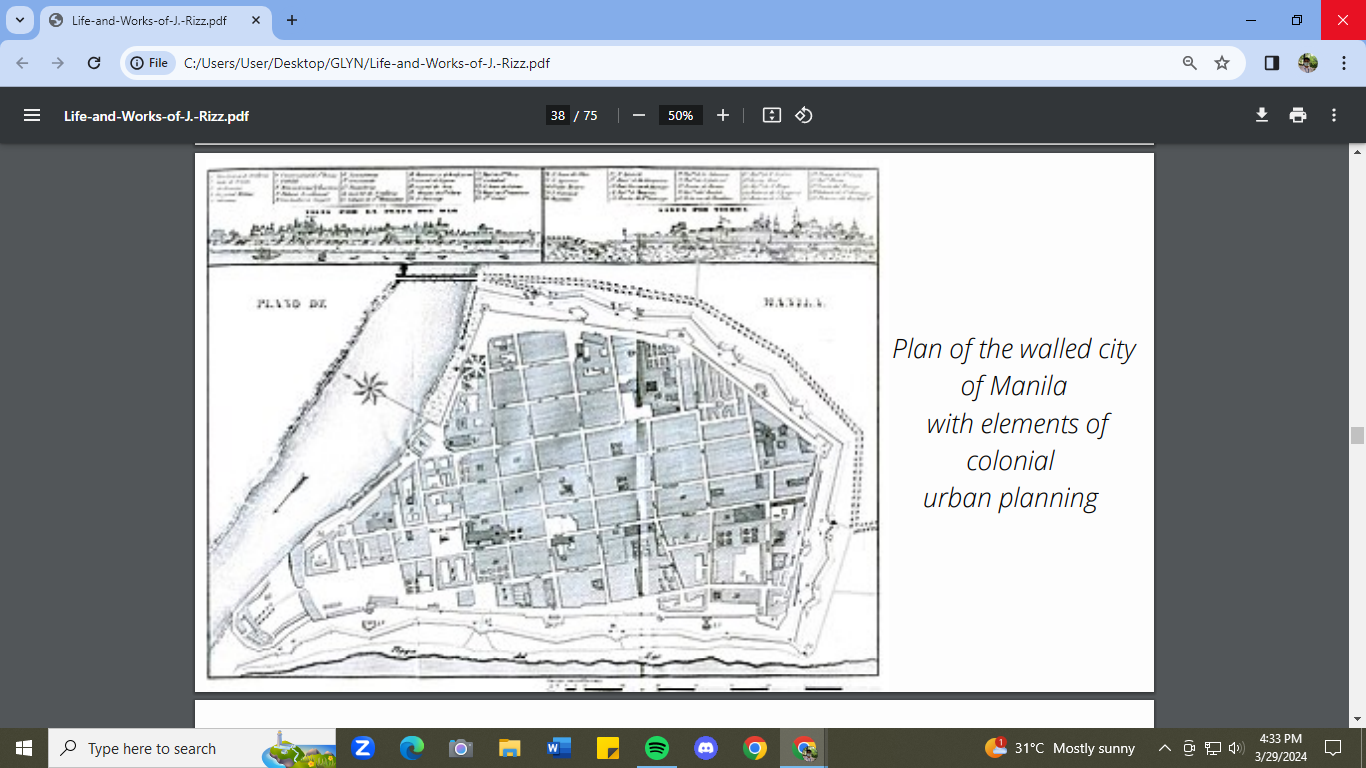This screenshot has height=768, width=1366.
Task: Click the 50% zoom level field
Action: (x=680, y=115)
